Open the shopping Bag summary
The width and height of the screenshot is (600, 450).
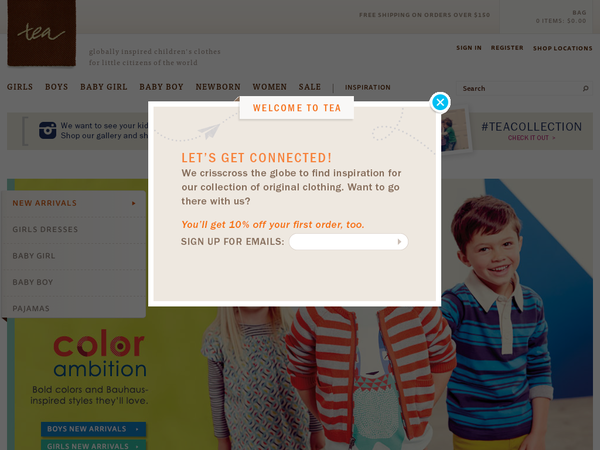coord(561,17)
